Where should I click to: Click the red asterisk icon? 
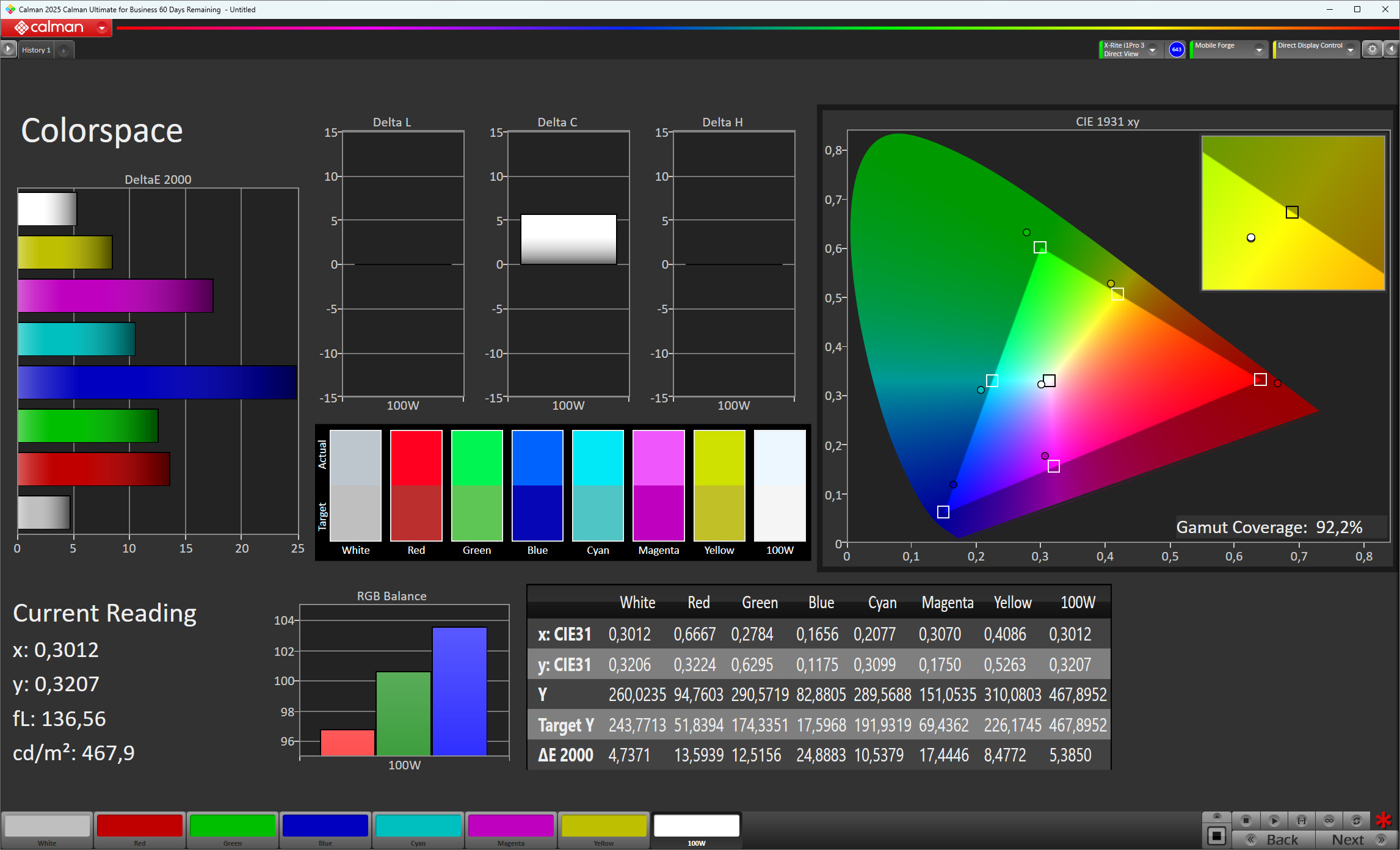[1384, 821]
